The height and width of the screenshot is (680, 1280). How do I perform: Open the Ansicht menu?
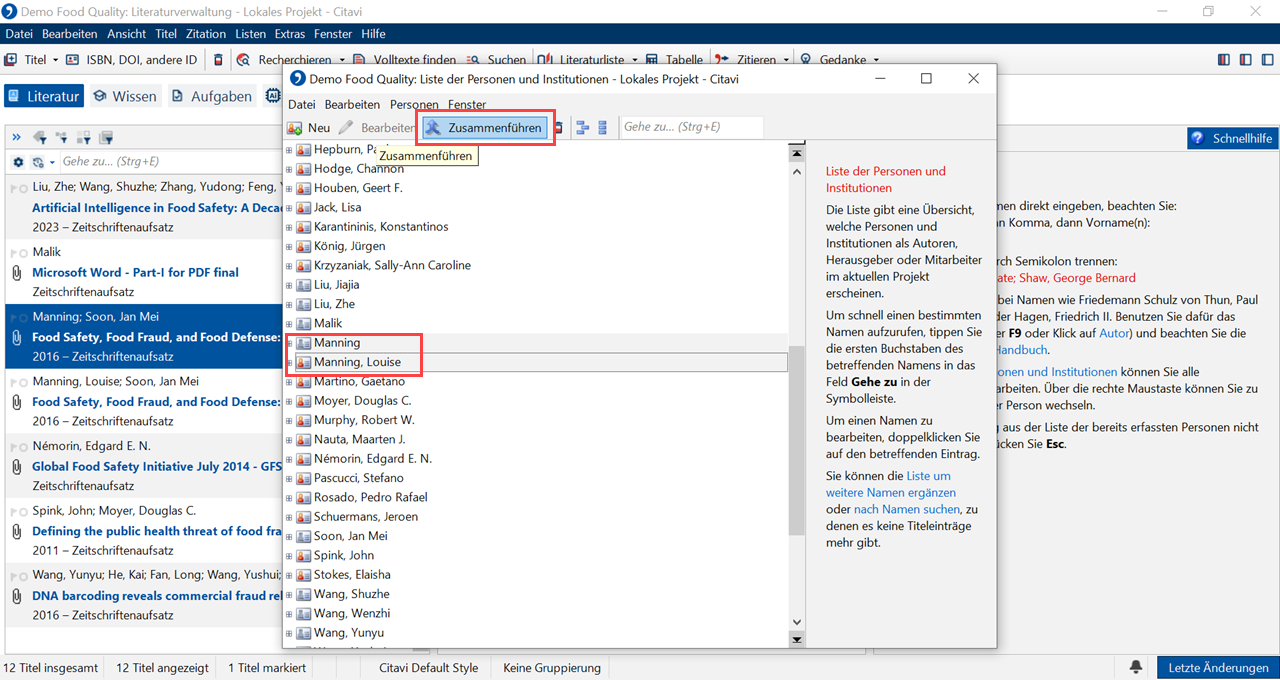click(x=126, y=34)
